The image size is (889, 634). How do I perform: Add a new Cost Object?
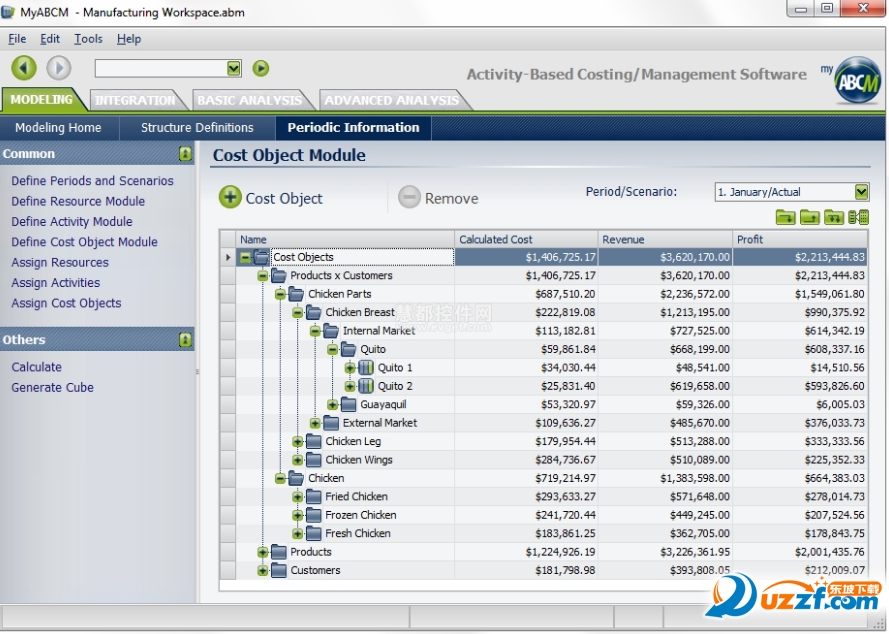tap(270, 198)
